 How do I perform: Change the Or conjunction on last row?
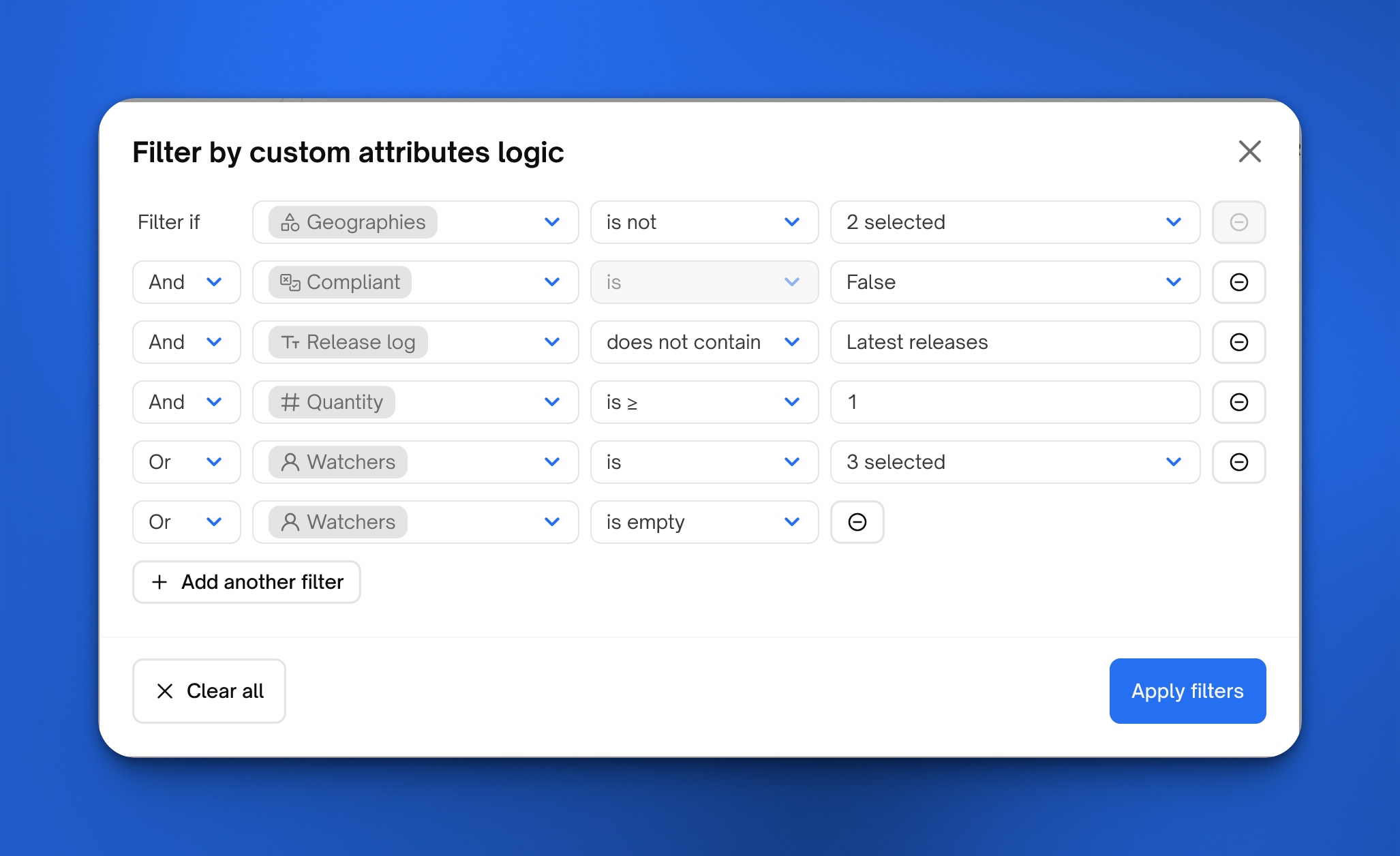[186, 522]
